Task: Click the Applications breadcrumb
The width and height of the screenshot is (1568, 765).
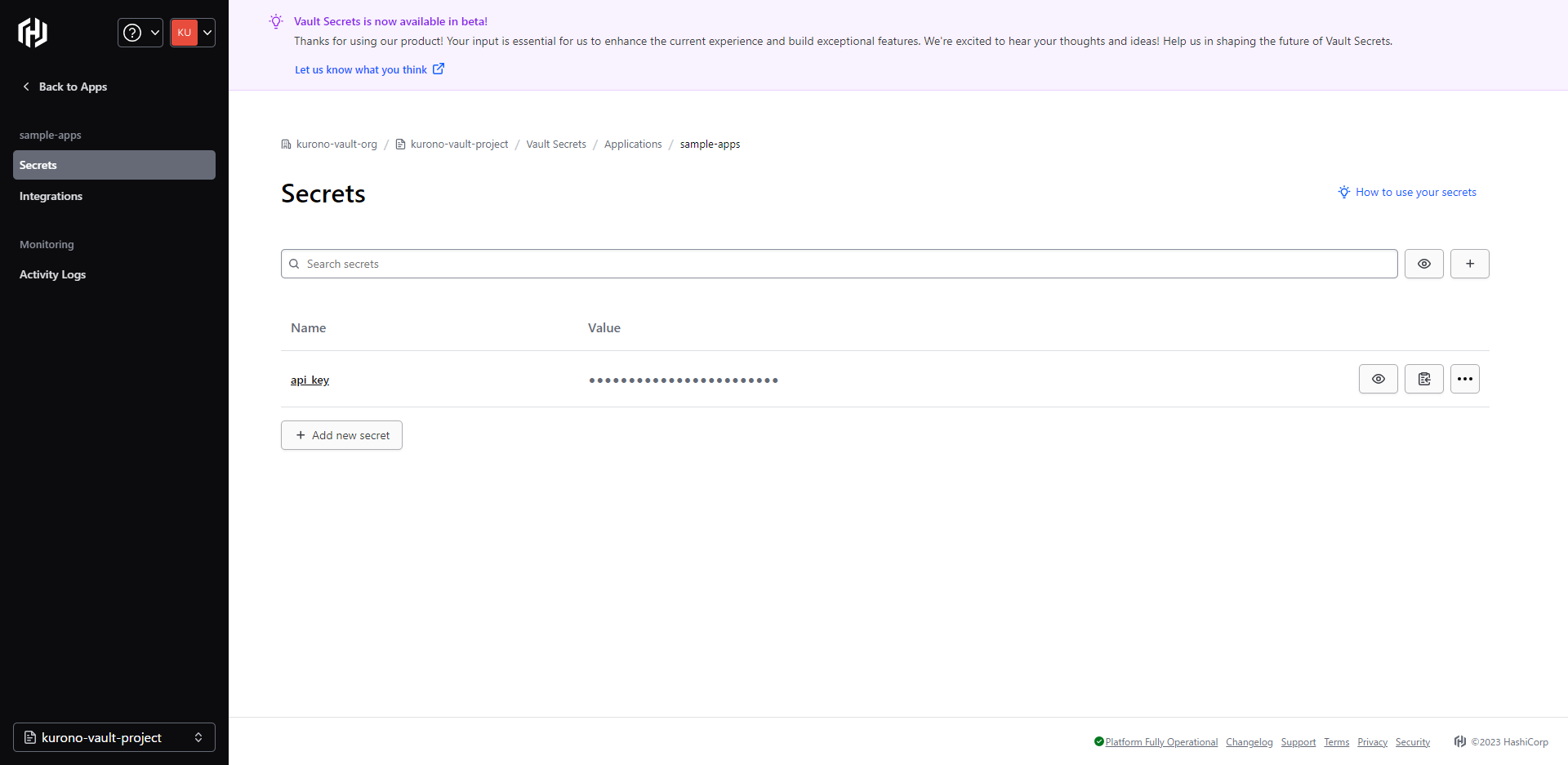Action: tap(633, 144)
